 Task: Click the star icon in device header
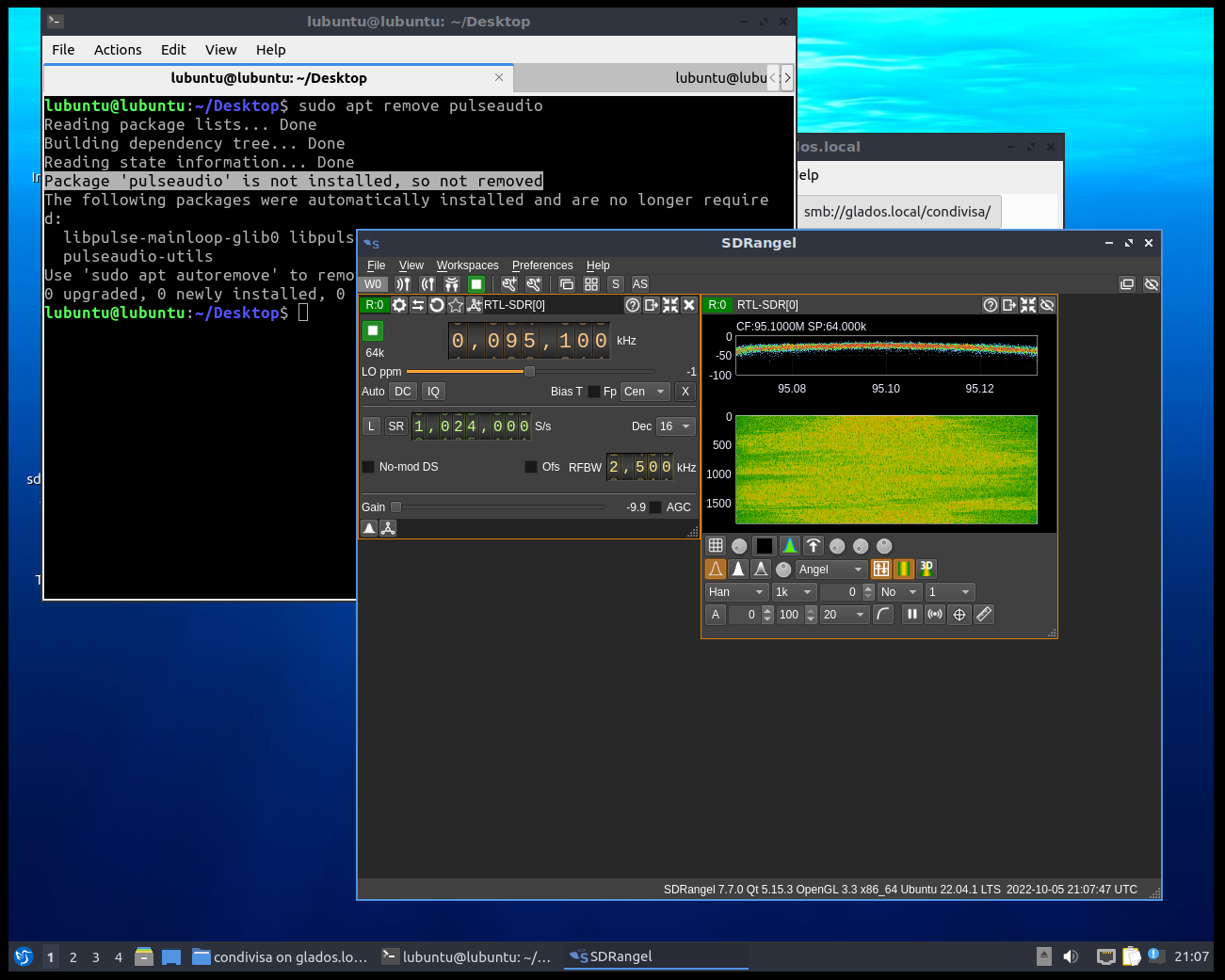pos(456,304)
